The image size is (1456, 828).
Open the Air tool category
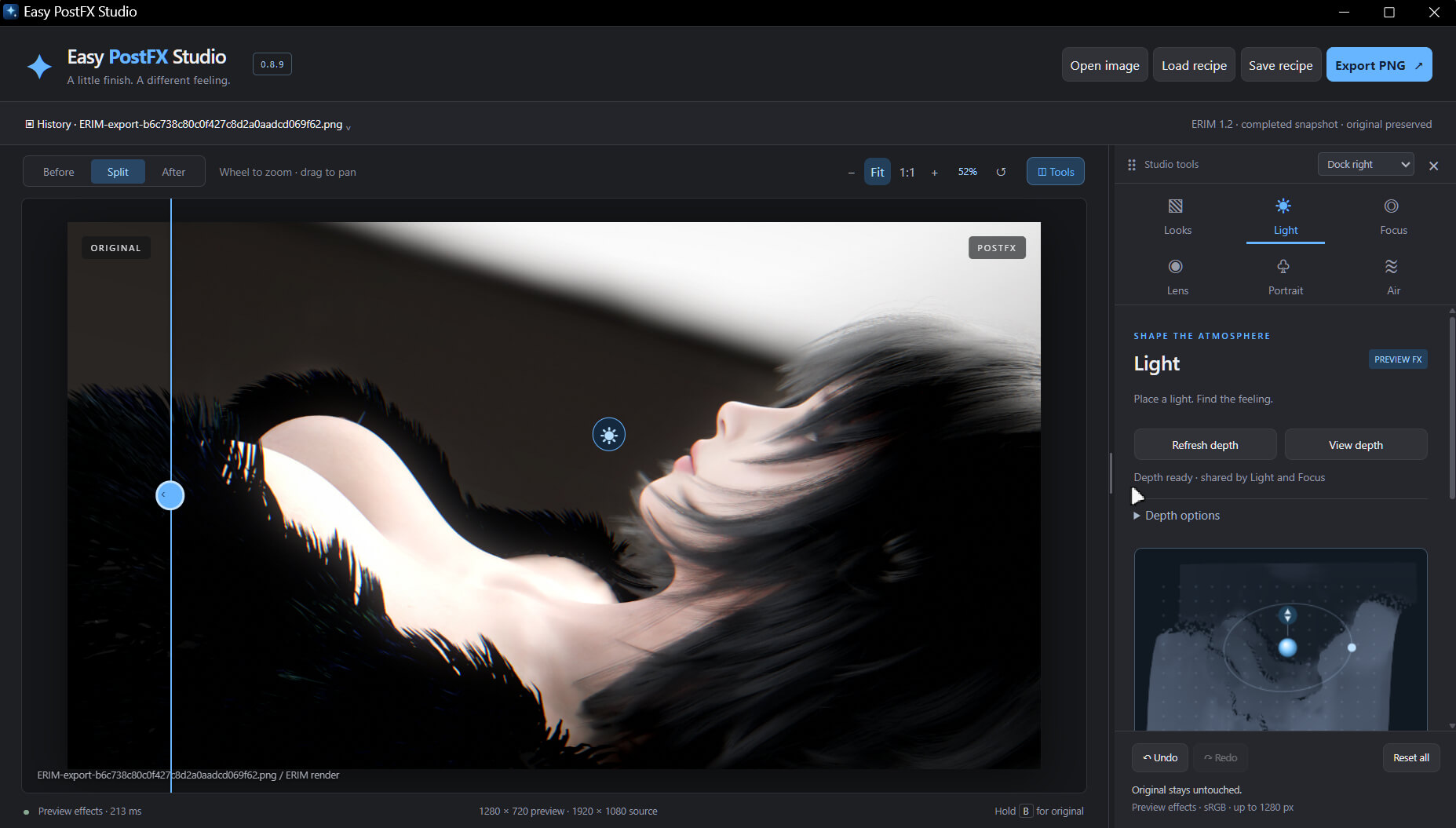click(x=1392, y=277)
